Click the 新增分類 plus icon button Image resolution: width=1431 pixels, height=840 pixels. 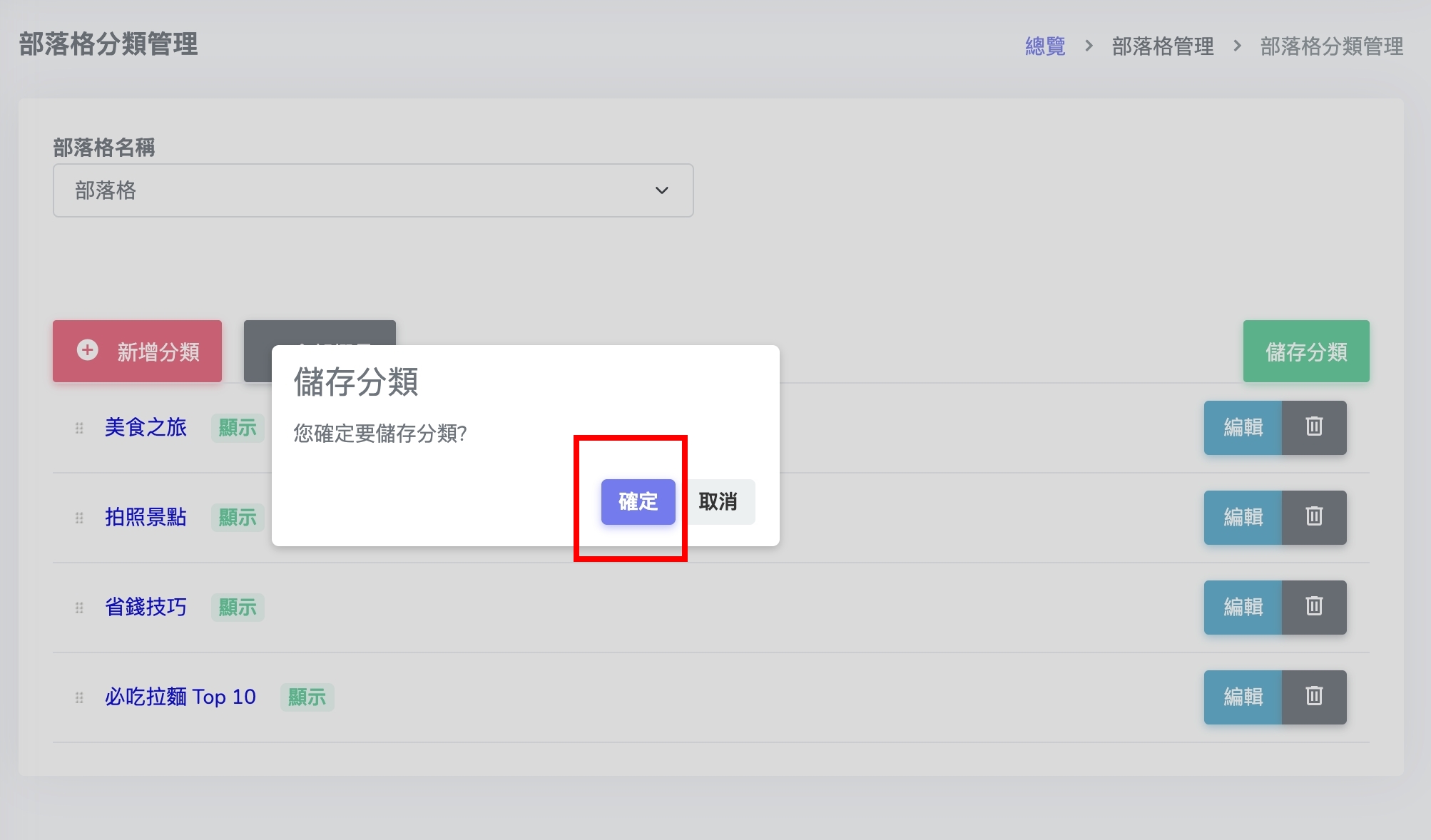137,352
